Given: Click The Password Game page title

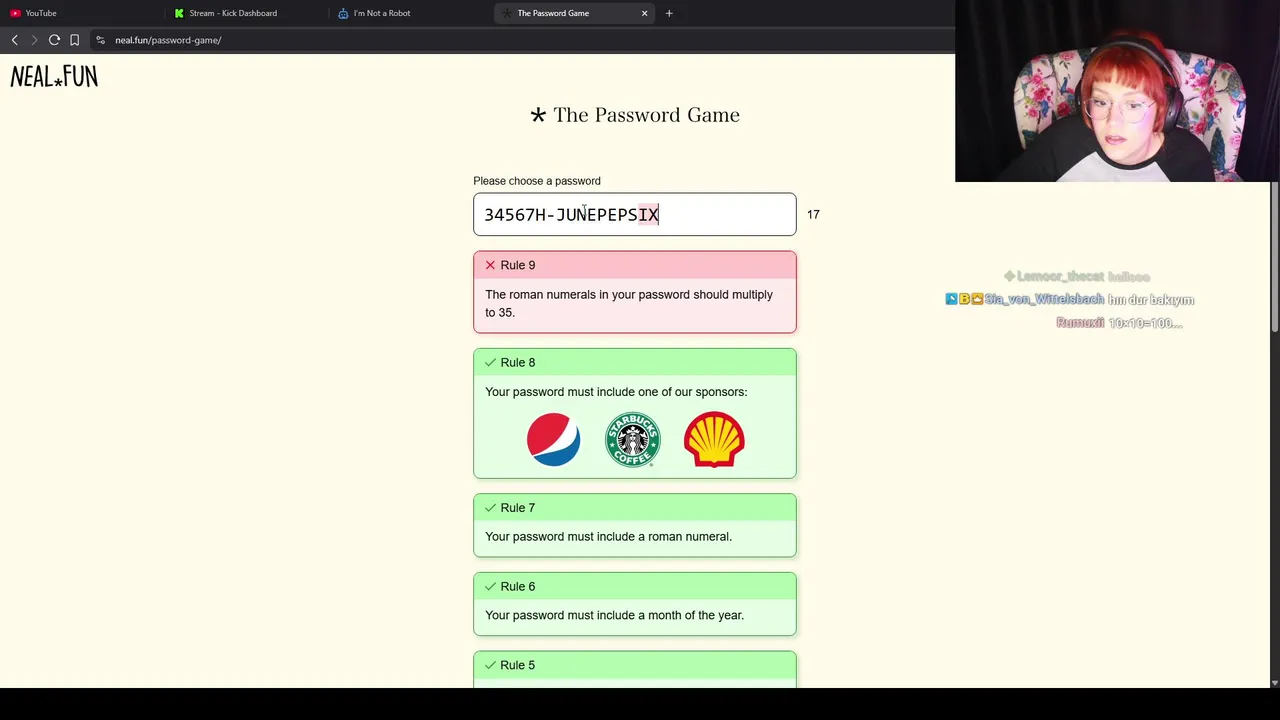Looking at the screenshot, I should point(646,115).
